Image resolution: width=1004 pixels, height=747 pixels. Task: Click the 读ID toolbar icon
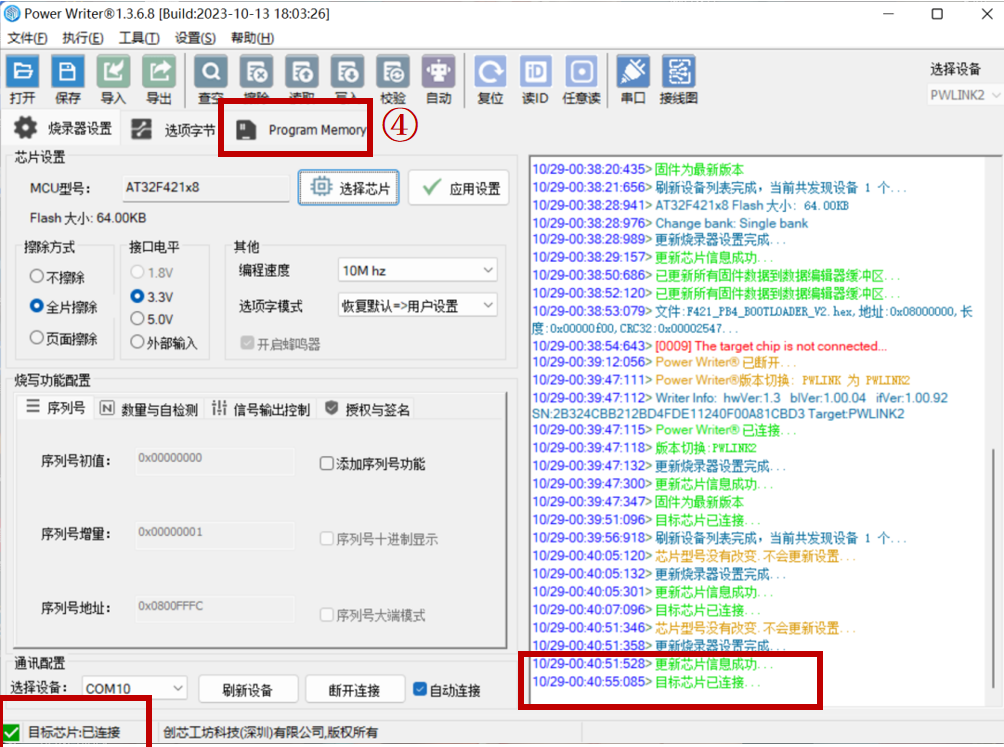535,71
